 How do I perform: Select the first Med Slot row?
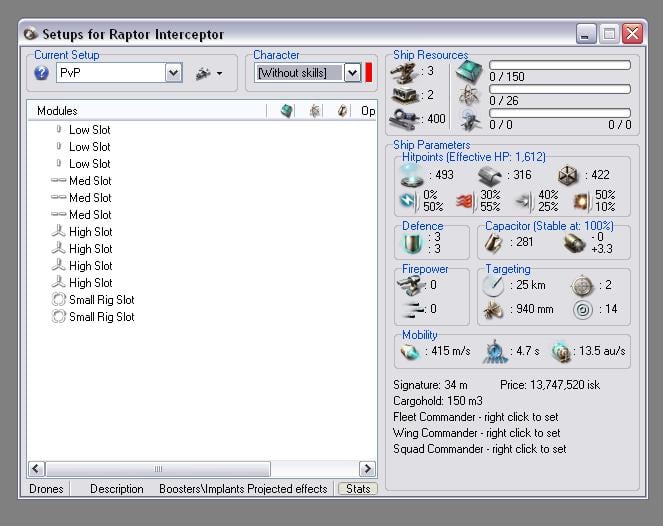(89, 181)
